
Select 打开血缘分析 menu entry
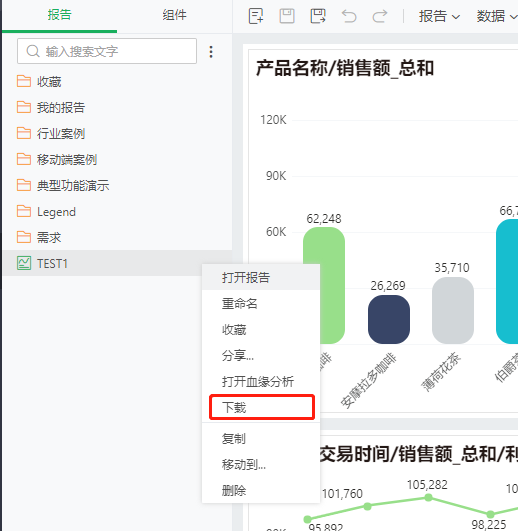(x=258, y=381)
